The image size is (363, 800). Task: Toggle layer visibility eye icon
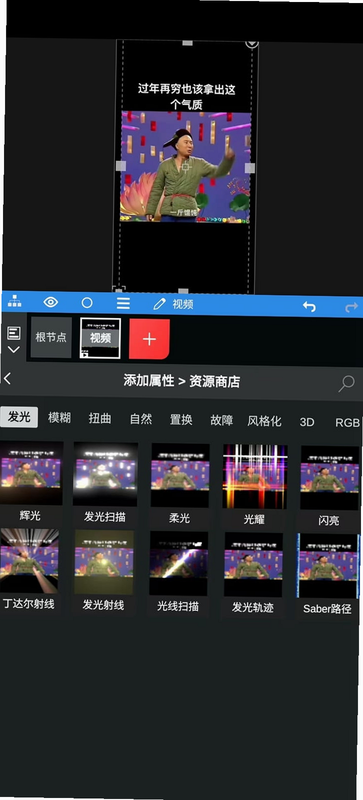click(x=51, y=302)
